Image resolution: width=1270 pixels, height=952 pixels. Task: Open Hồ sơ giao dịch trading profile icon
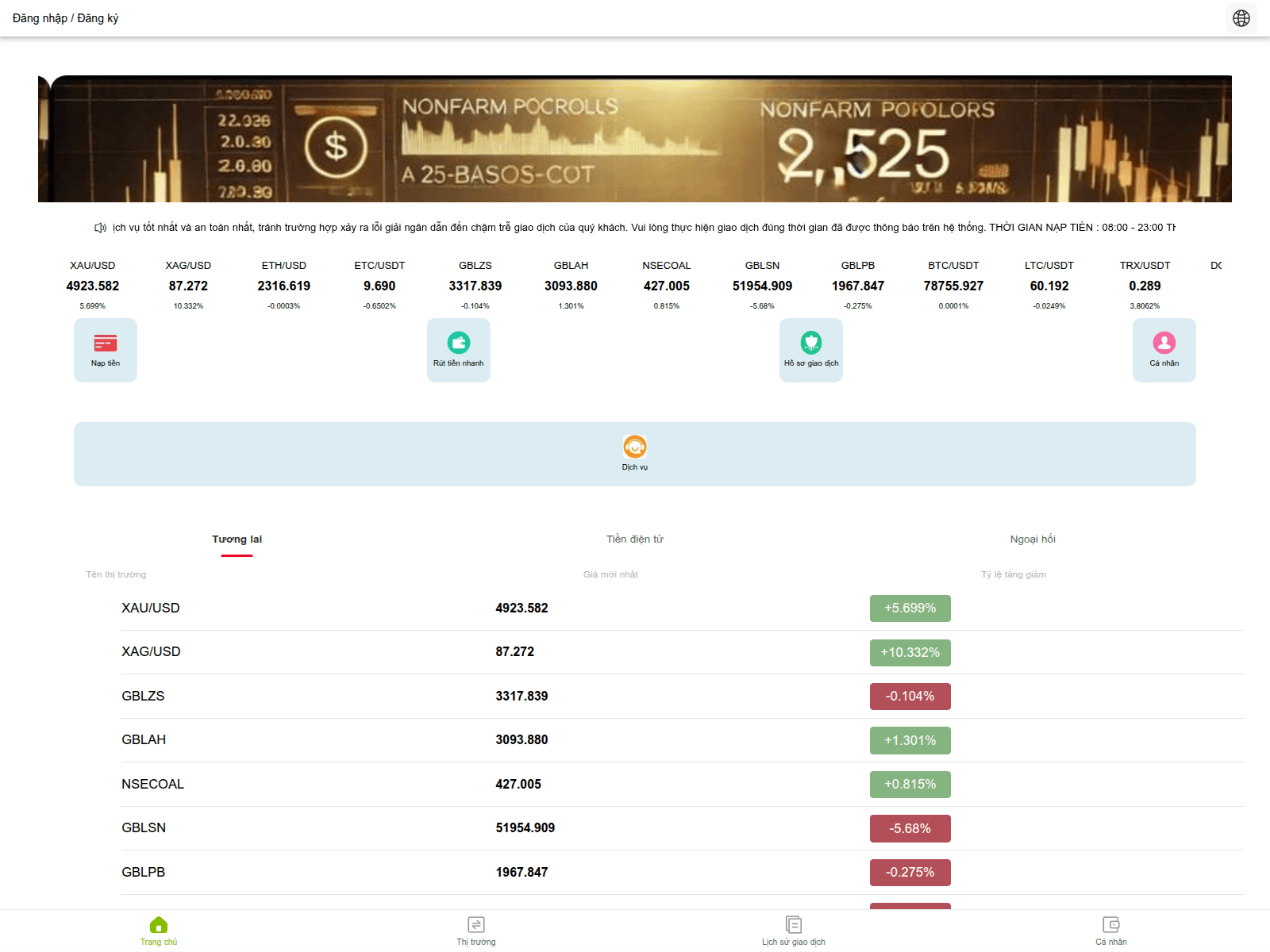tap(810, 349)
